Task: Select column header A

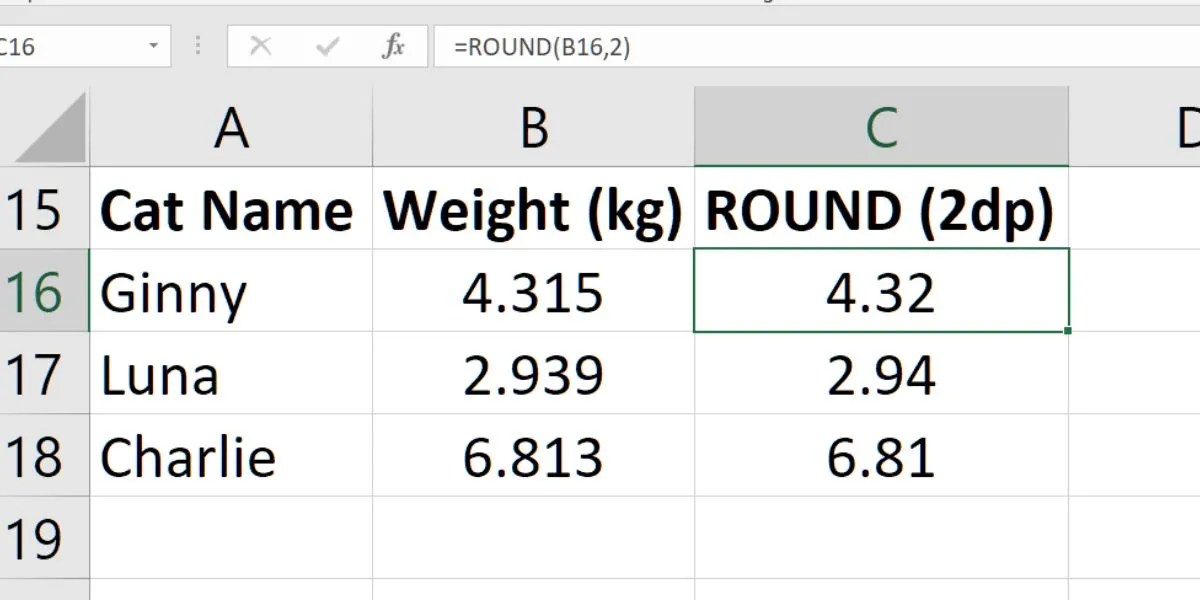Action: [x=230, y=125]
